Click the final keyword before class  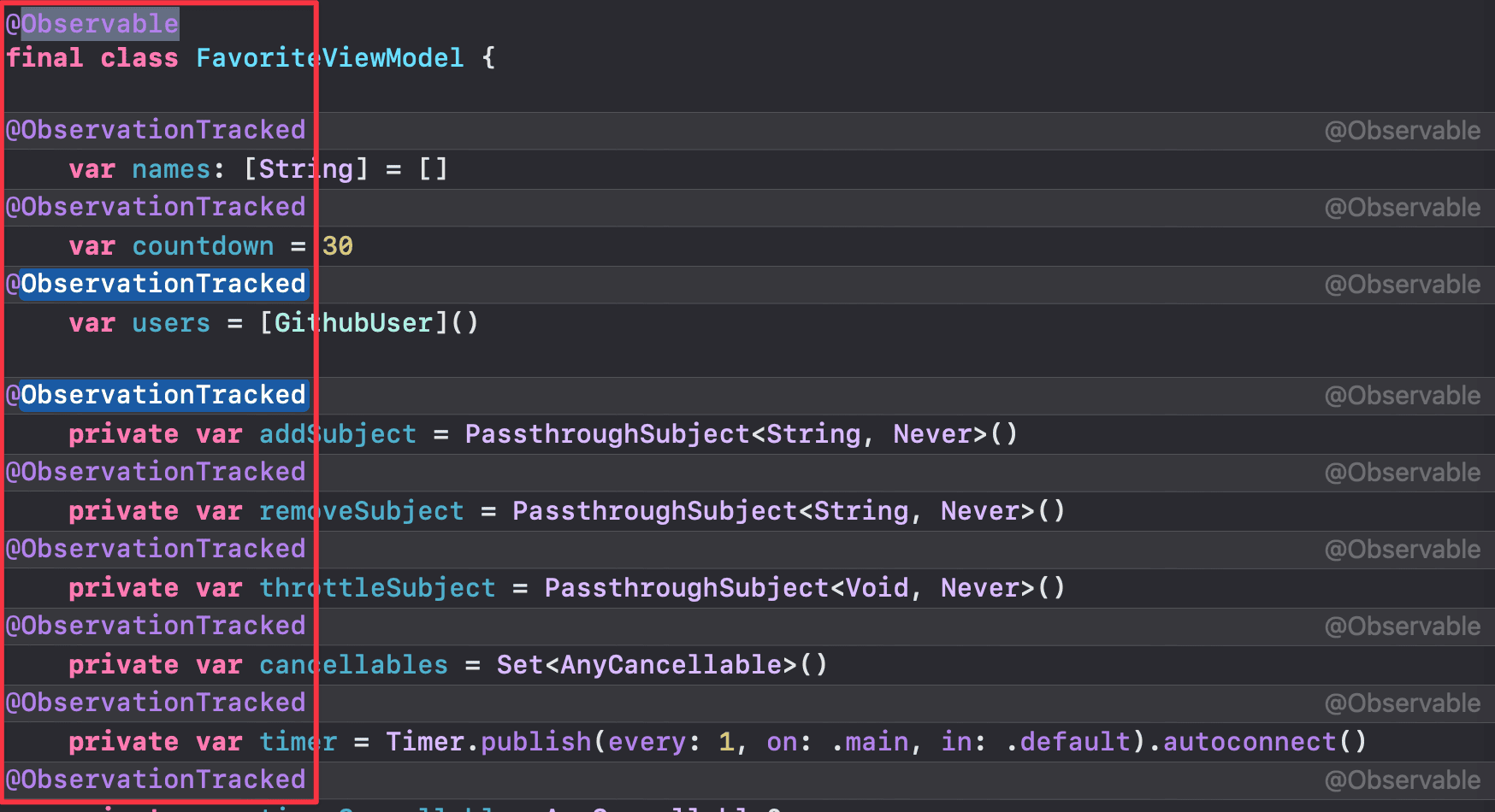click(44, 58)
